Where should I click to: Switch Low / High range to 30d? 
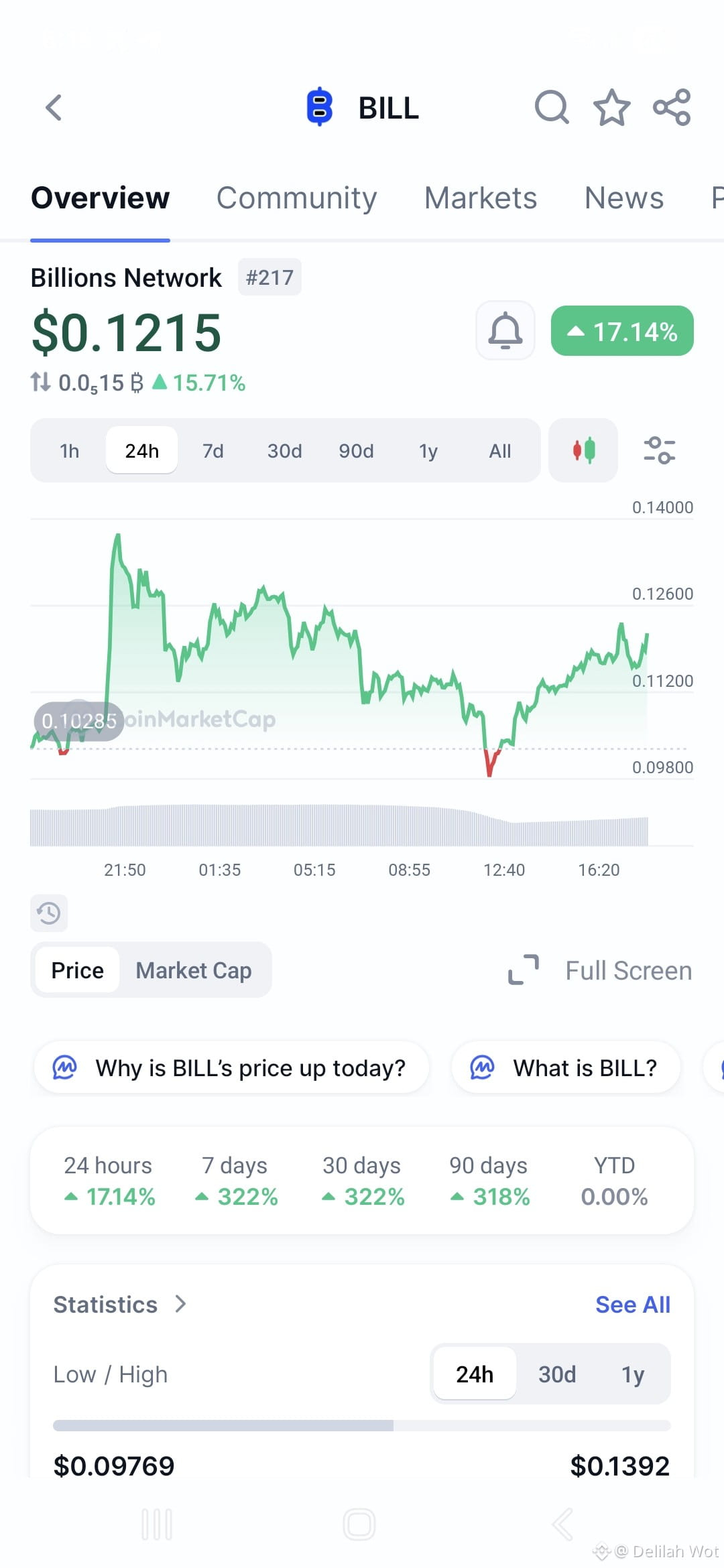coord(557,1374)
